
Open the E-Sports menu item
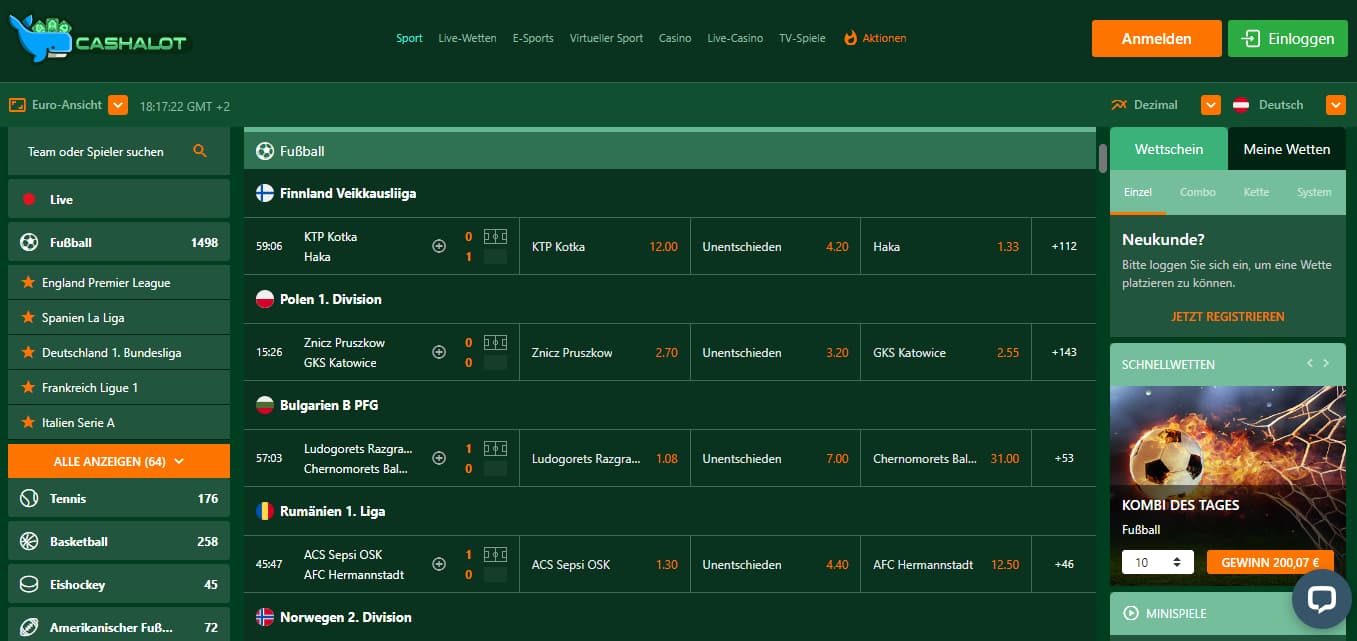(533, 38)
